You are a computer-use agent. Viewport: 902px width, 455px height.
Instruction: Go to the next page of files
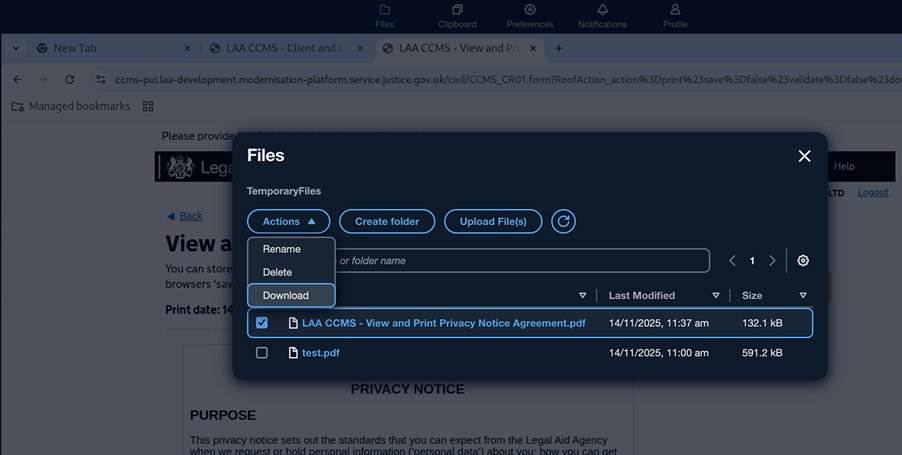[x=772, y=261]
